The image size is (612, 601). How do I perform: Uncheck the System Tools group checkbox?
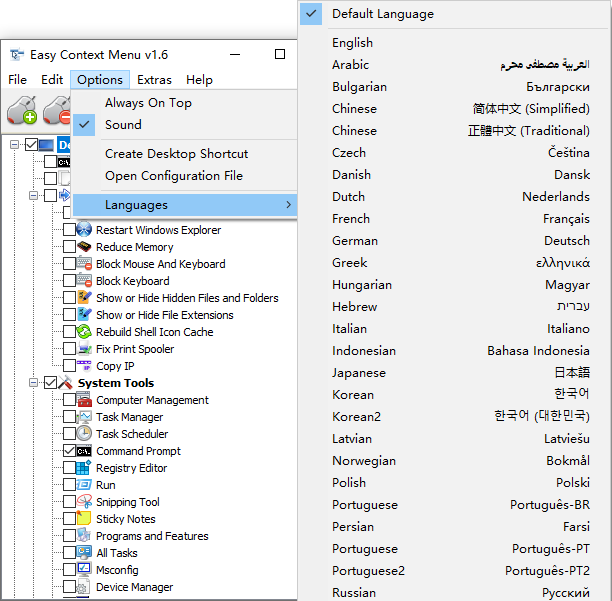click(x=50, y=383)
